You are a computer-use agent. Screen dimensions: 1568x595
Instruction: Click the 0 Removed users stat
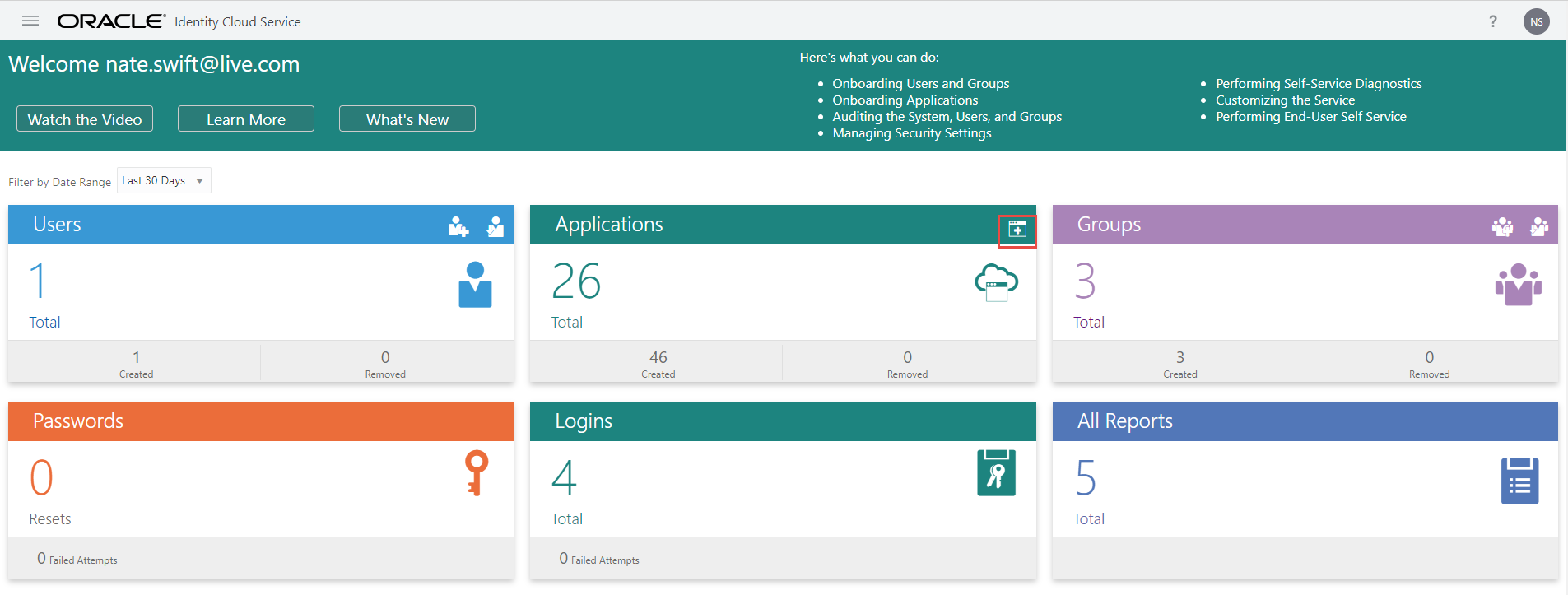pyautogui.click(x=385, y=363)
